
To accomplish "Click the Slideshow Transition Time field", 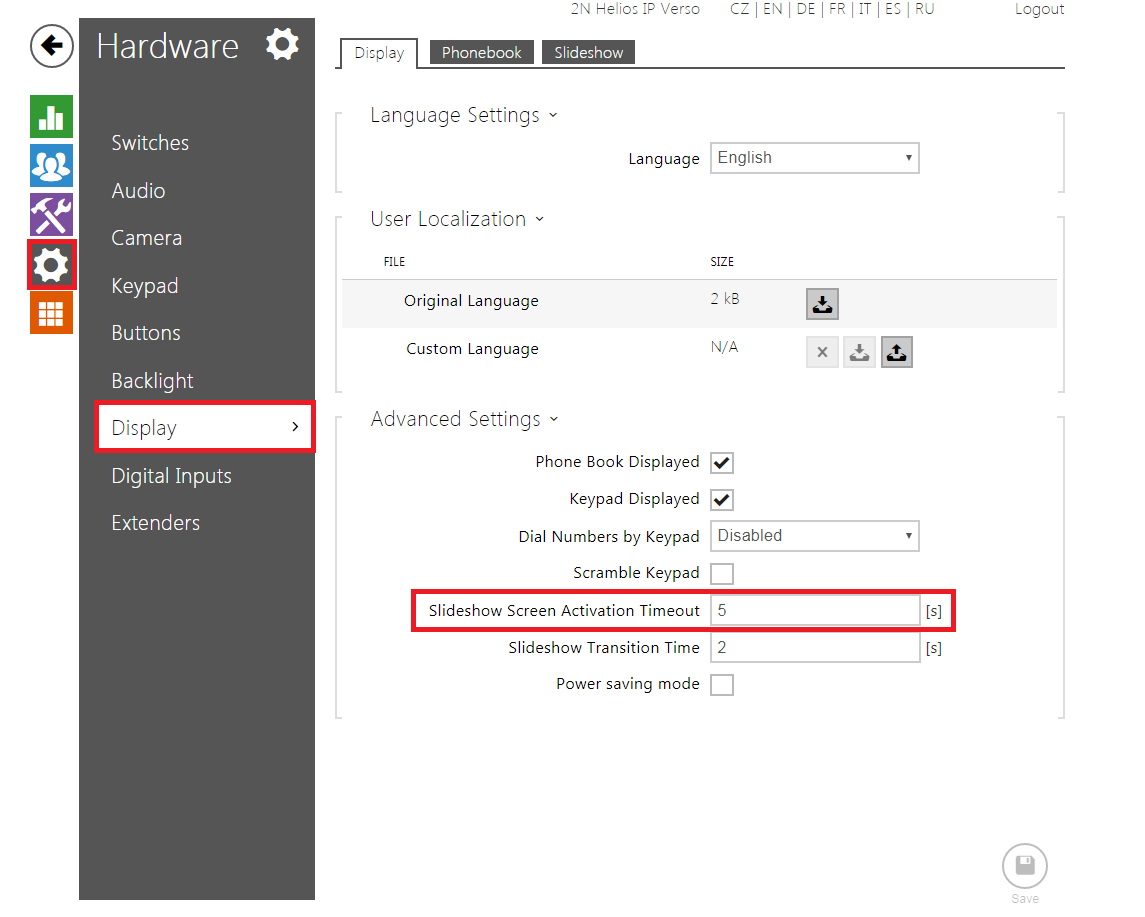I will pos(814,648).
